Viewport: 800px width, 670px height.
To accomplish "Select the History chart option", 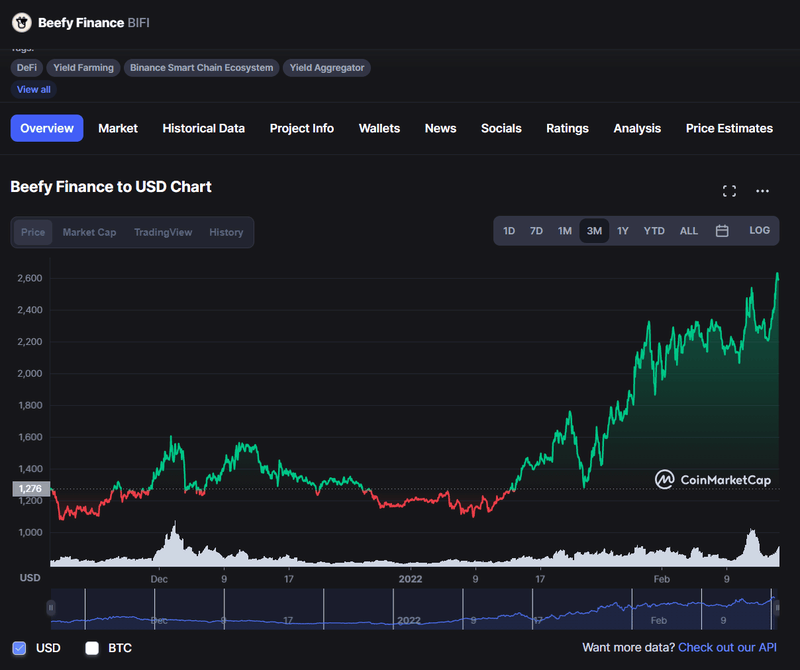I will (x=226, y=232).
